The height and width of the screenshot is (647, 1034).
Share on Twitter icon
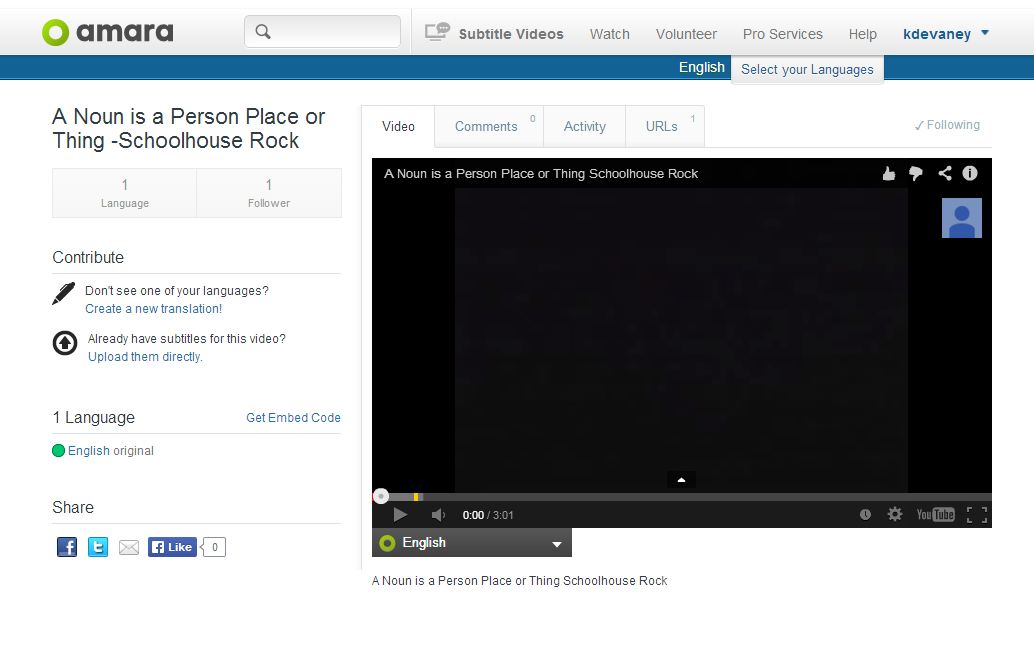click(x=98, y=547)
